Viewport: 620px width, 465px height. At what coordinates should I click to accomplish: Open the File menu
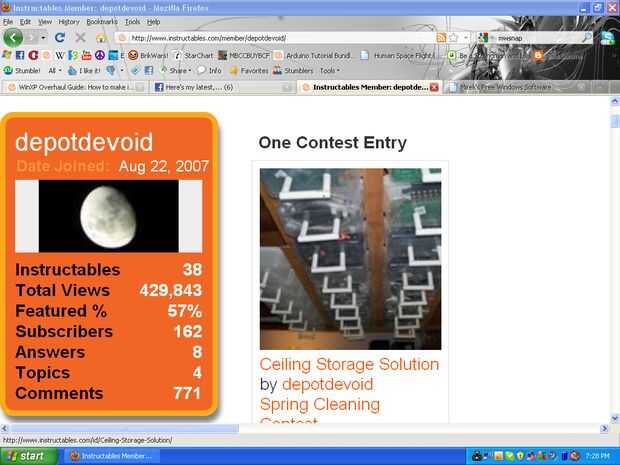click(8, 22)
